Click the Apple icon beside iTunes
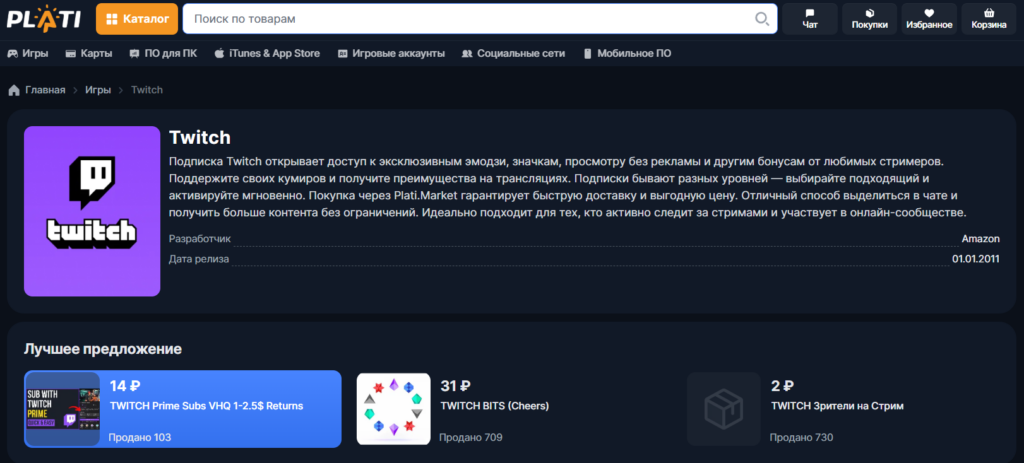The height and width of the screenshot is (463, 1024). (x=219, y=54)
